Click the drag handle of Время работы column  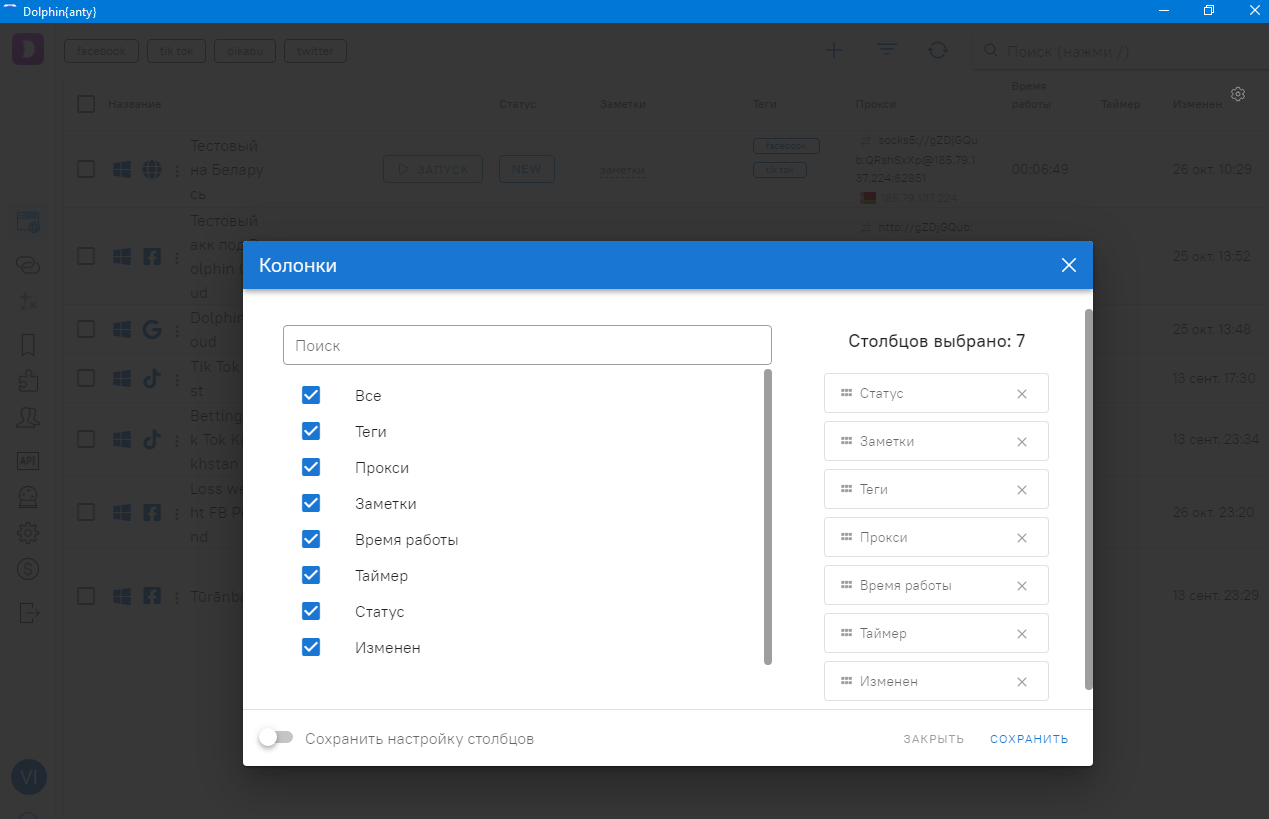coord(846,585)
